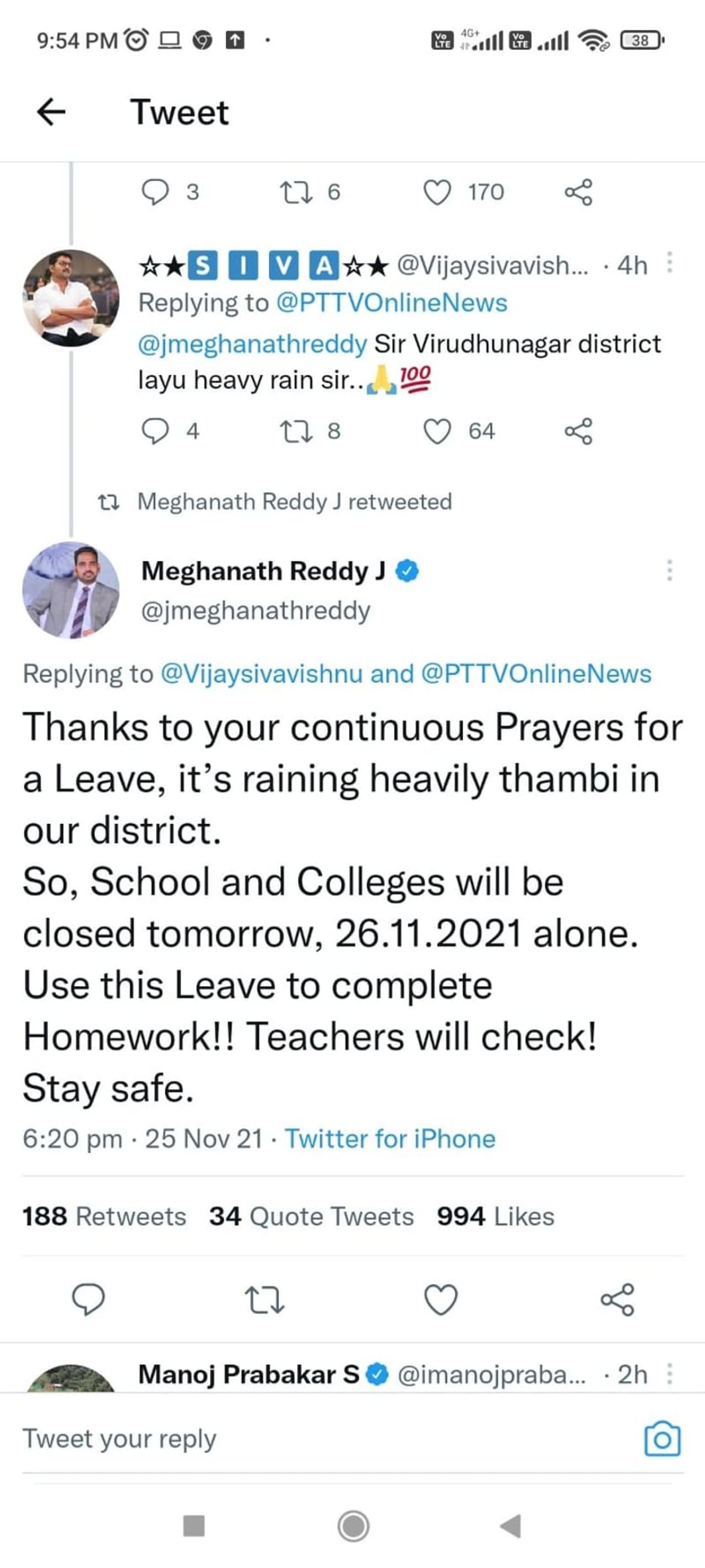The width and height of the screenshot is (705, 1568).
Task: Share the main tweet using share icon
Action: point(617,1300)
